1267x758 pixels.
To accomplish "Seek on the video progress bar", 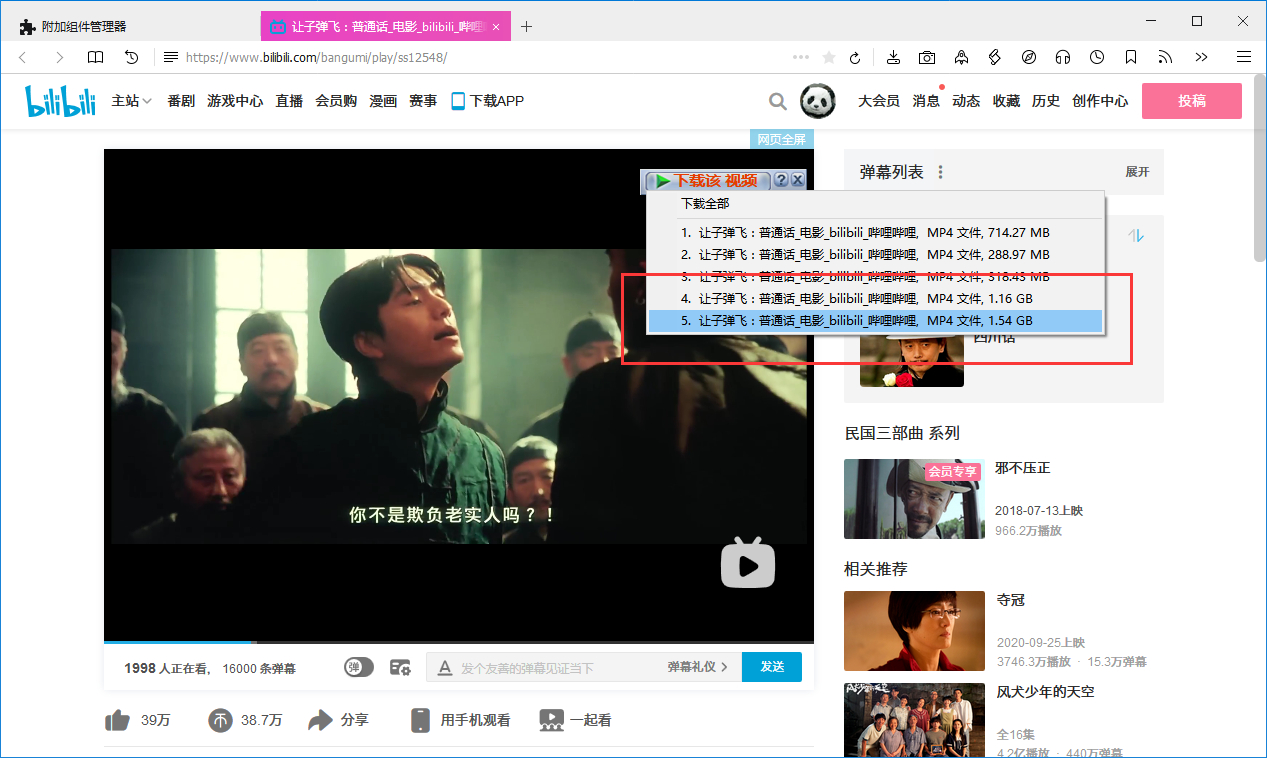I will click(x=459, y=642).
